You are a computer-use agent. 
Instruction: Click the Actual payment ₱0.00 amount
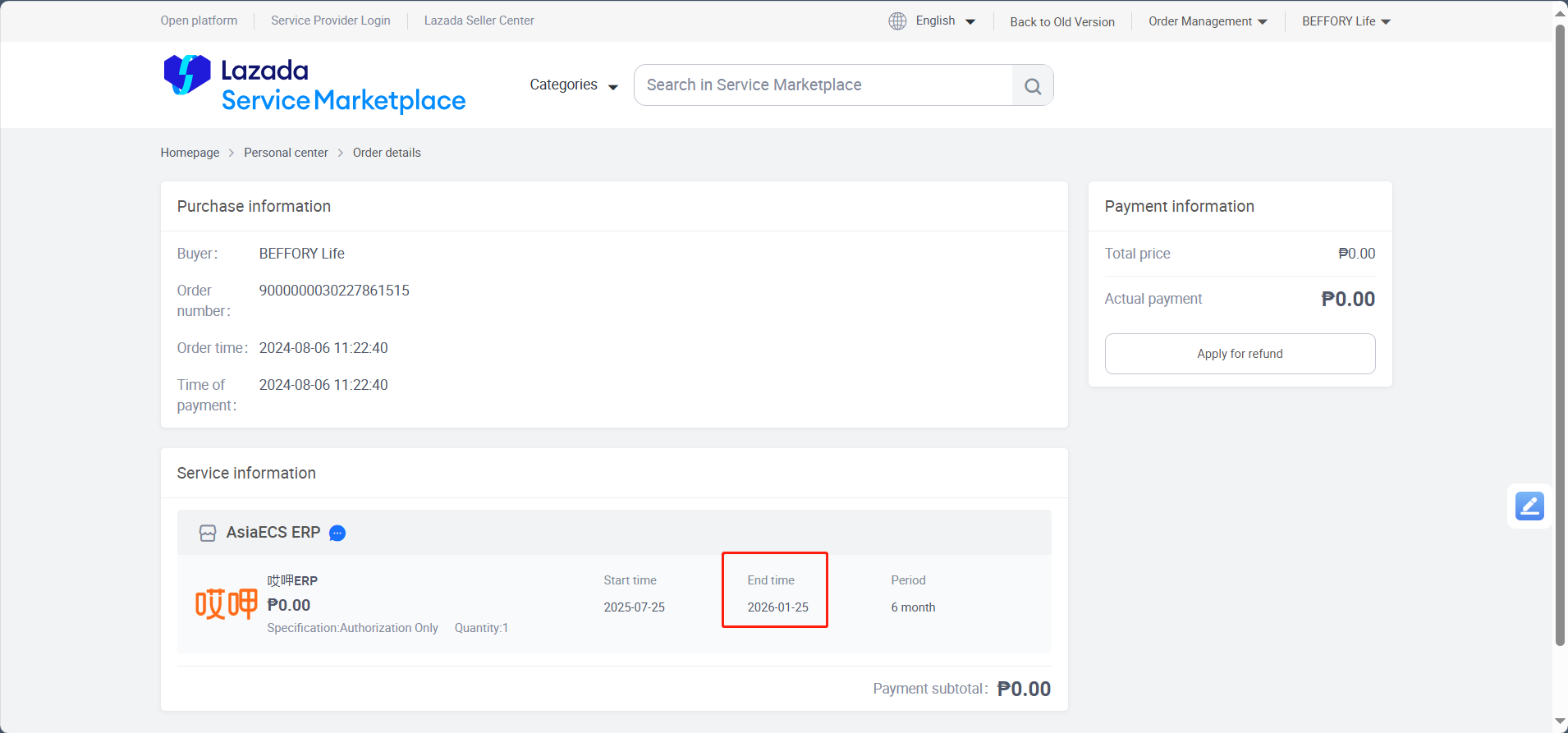pos(1348,299)
